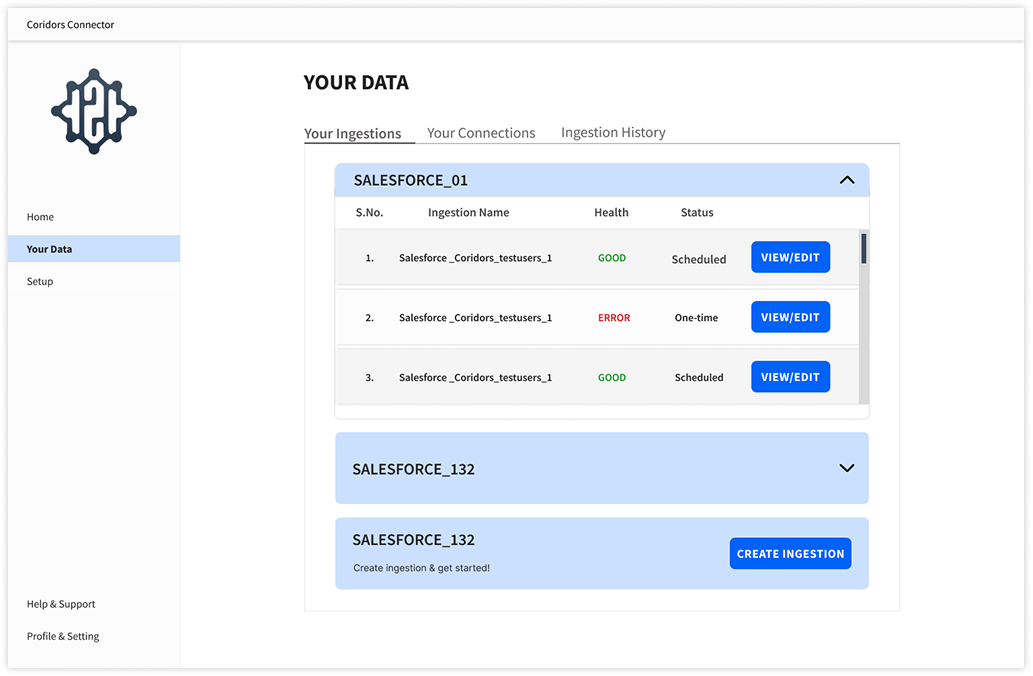Open the Home section in the sidebar
Viewport: 1033px width, 676px height.
click(x=40, y=217)
